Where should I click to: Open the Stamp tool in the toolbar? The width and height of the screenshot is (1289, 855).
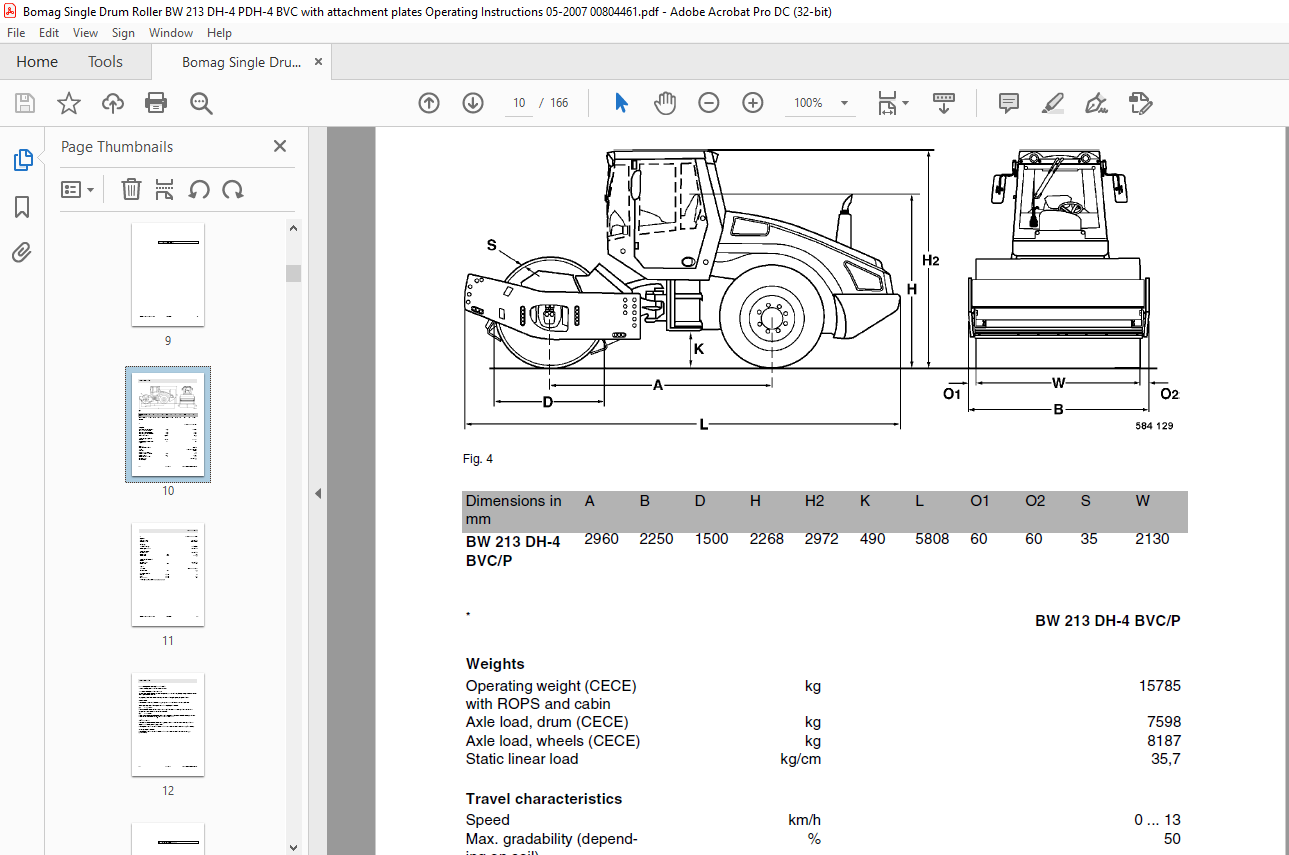tap(1141, 103)
